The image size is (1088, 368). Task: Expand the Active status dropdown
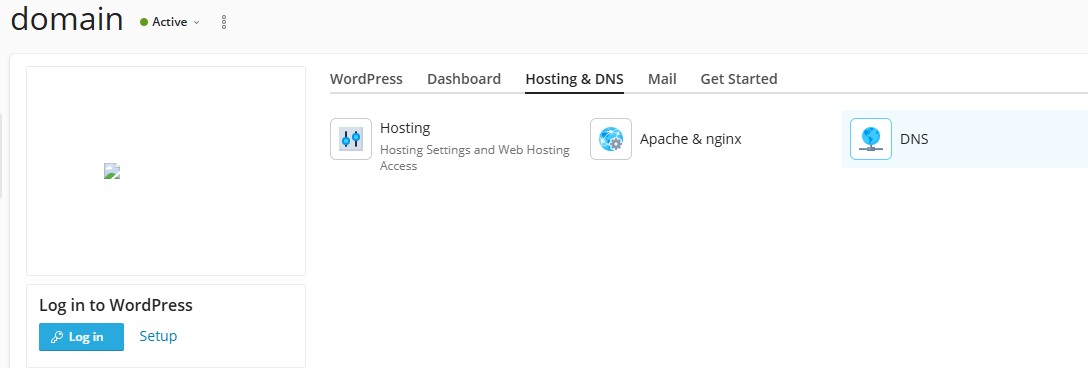[170, 22]
